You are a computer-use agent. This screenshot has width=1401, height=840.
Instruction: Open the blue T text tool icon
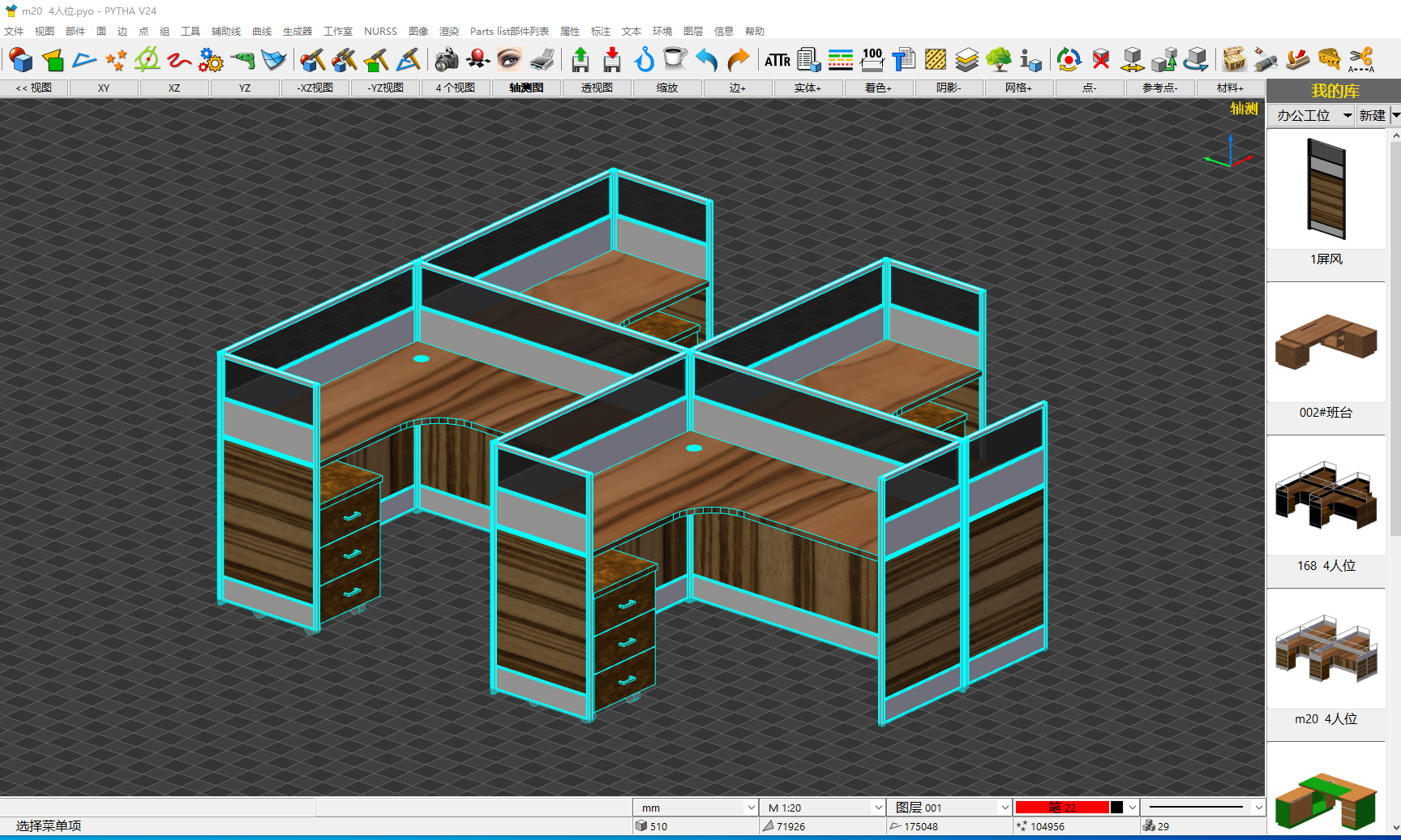904,60
